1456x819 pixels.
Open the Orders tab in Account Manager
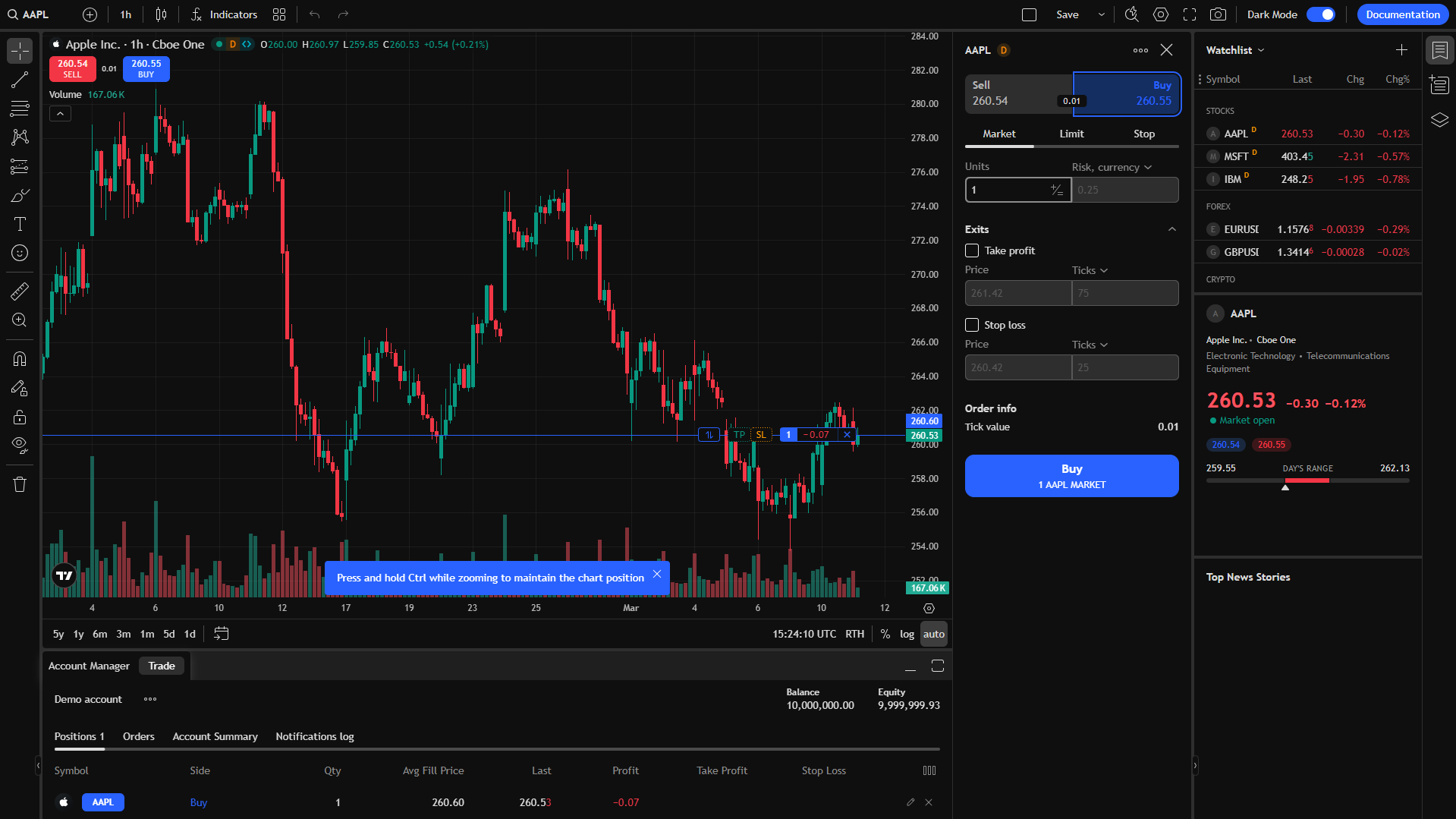pos(138,736)
